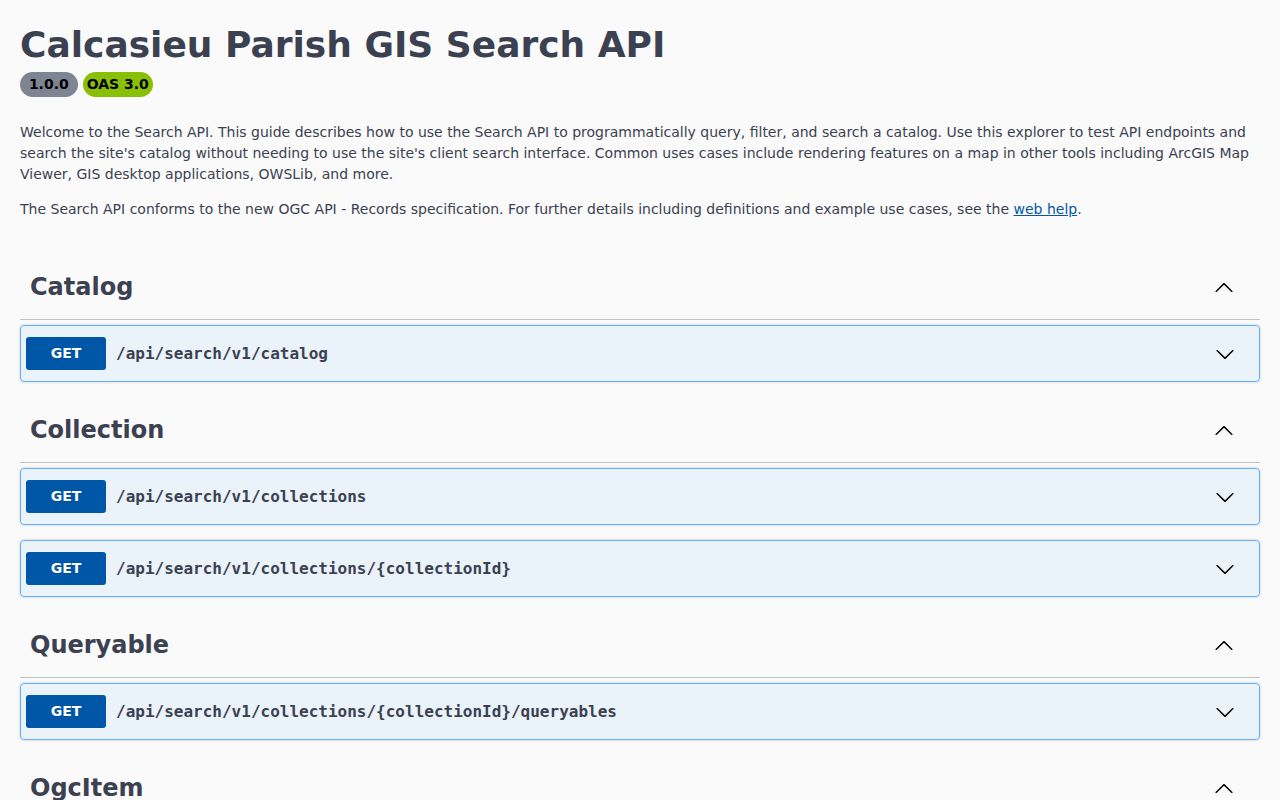Click the Collection section heading
1280x800 pixels.
[x=97, y=429]
